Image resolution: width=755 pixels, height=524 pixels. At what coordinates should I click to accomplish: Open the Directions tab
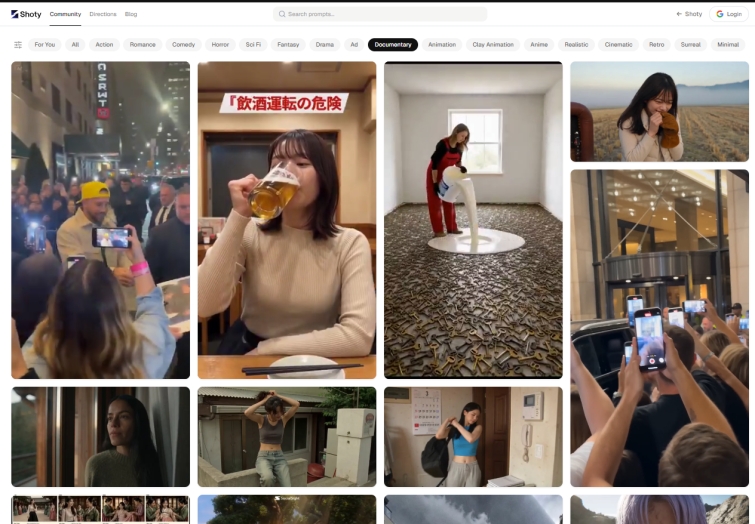(103, 14)
